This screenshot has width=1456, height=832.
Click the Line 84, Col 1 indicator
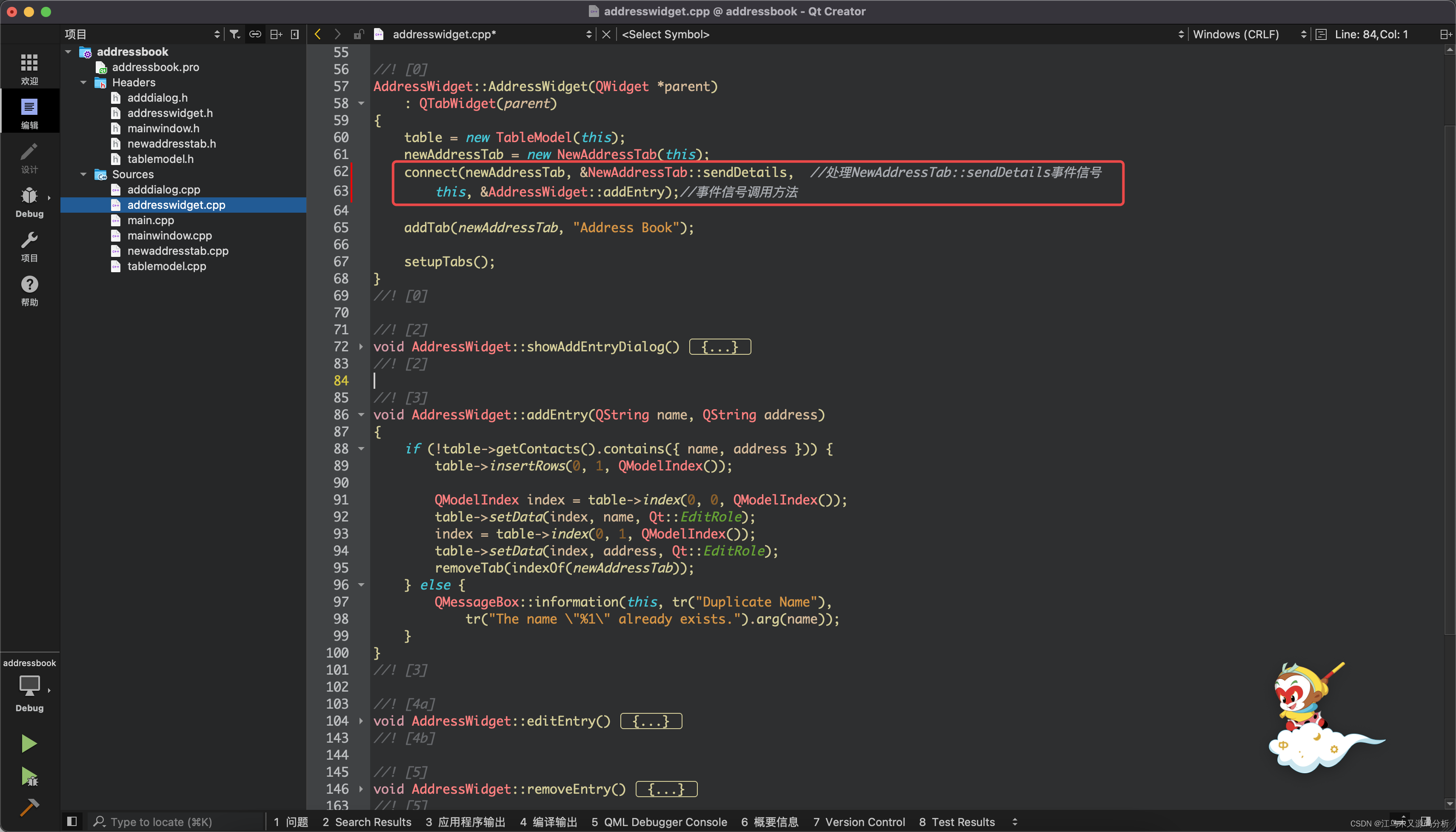click(x=1371, y=34)
